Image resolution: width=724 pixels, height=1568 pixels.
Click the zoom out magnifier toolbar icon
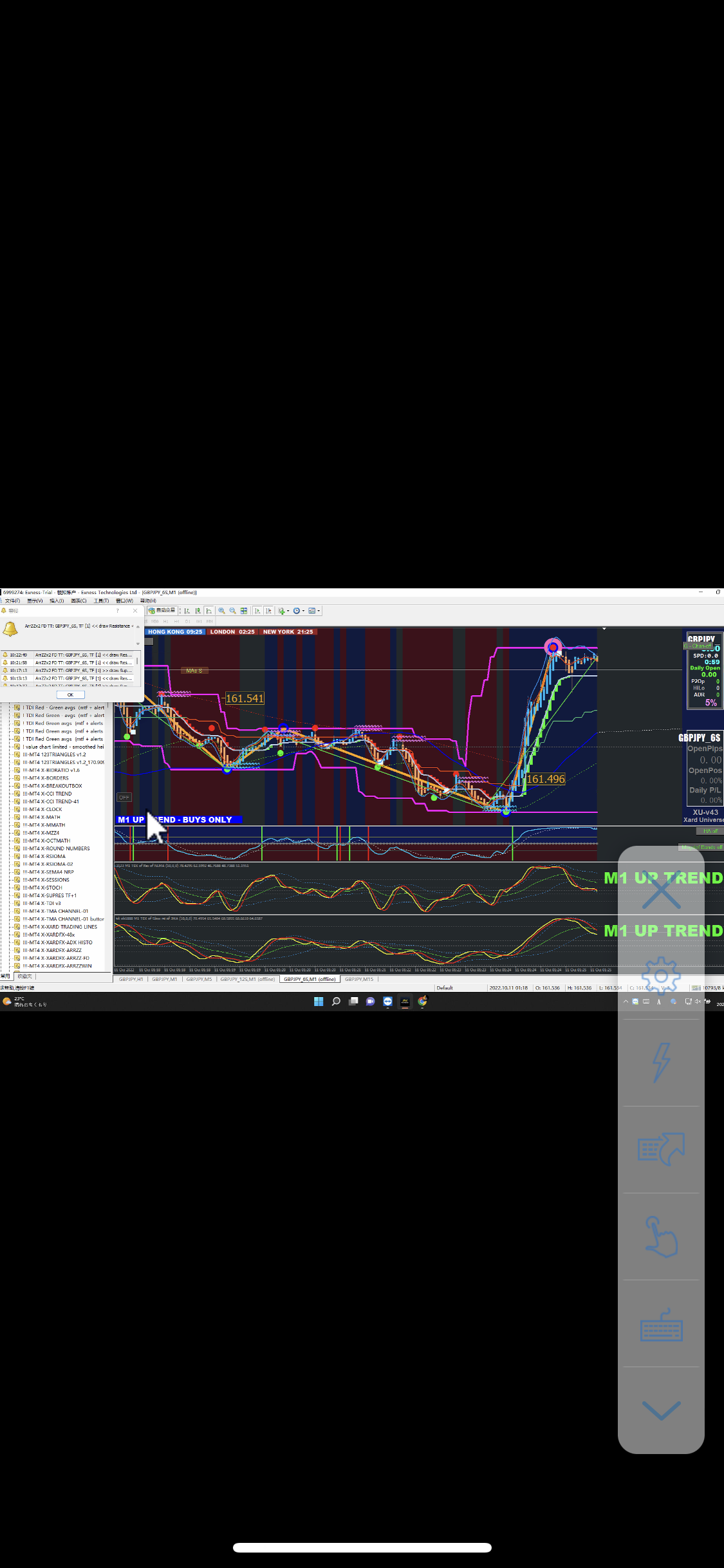coord(232,611)
